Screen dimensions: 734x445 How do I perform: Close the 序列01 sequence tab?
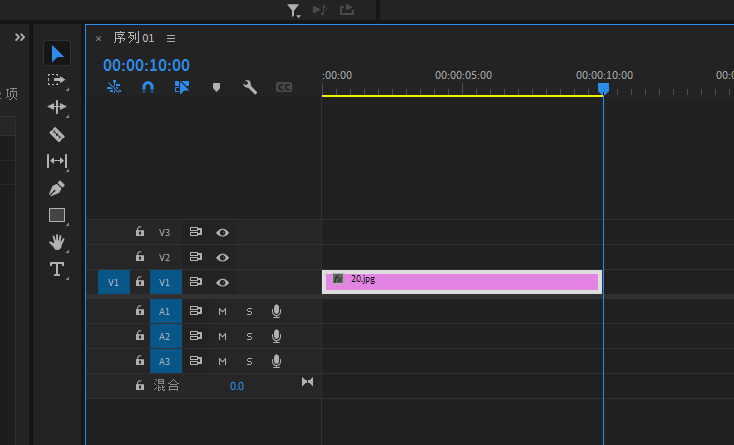click(98, 39)
